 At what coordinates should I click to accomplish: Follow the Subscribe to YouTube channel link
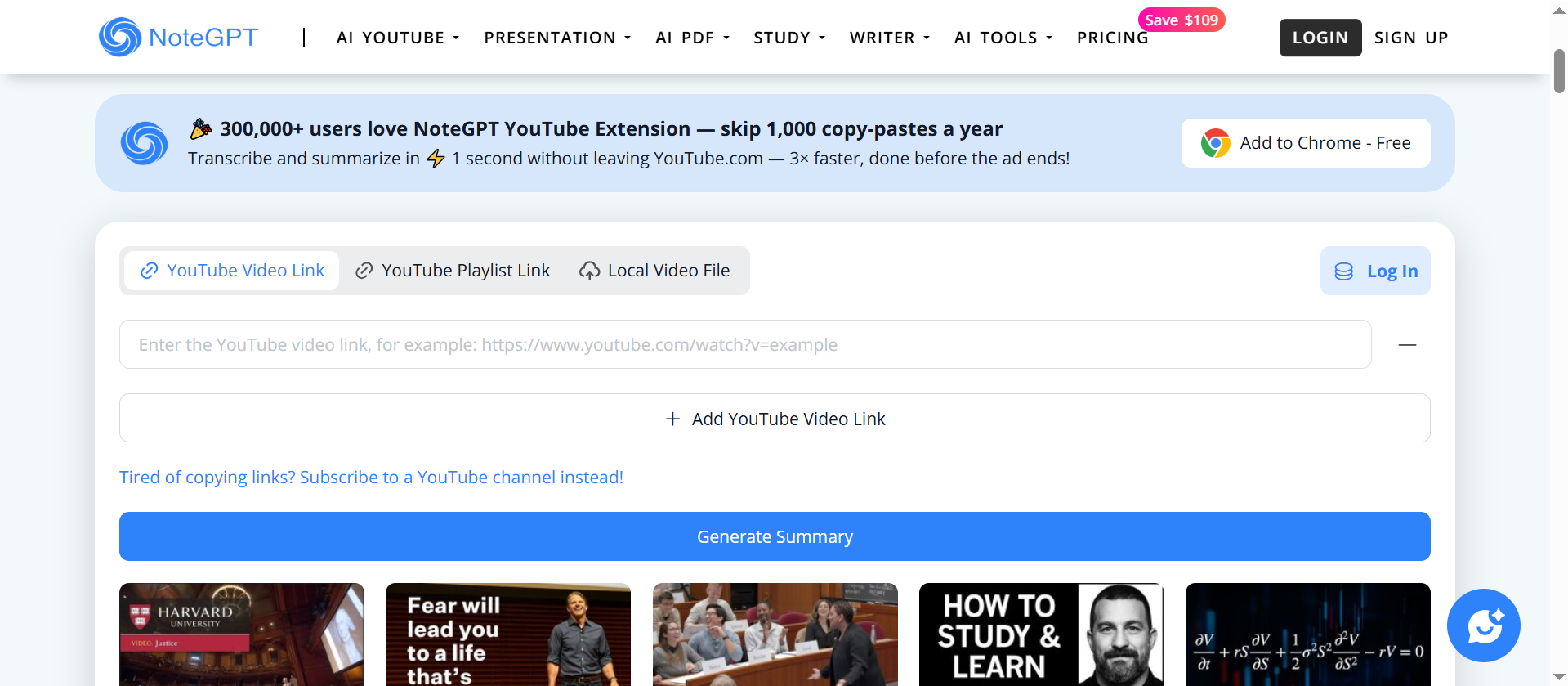pos(371,478)
